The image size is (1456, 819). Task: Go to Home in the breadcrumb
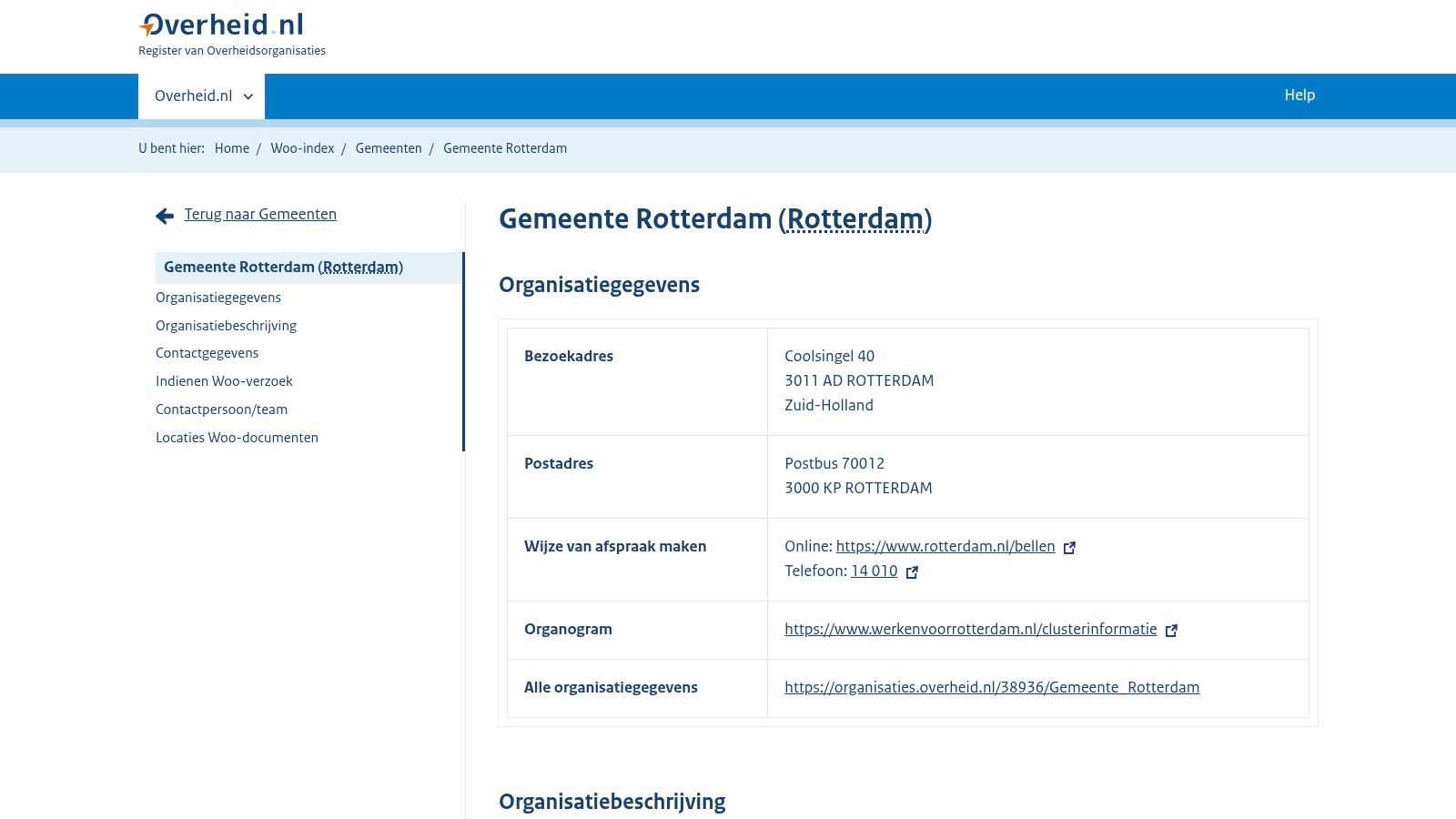click(232, 148)
